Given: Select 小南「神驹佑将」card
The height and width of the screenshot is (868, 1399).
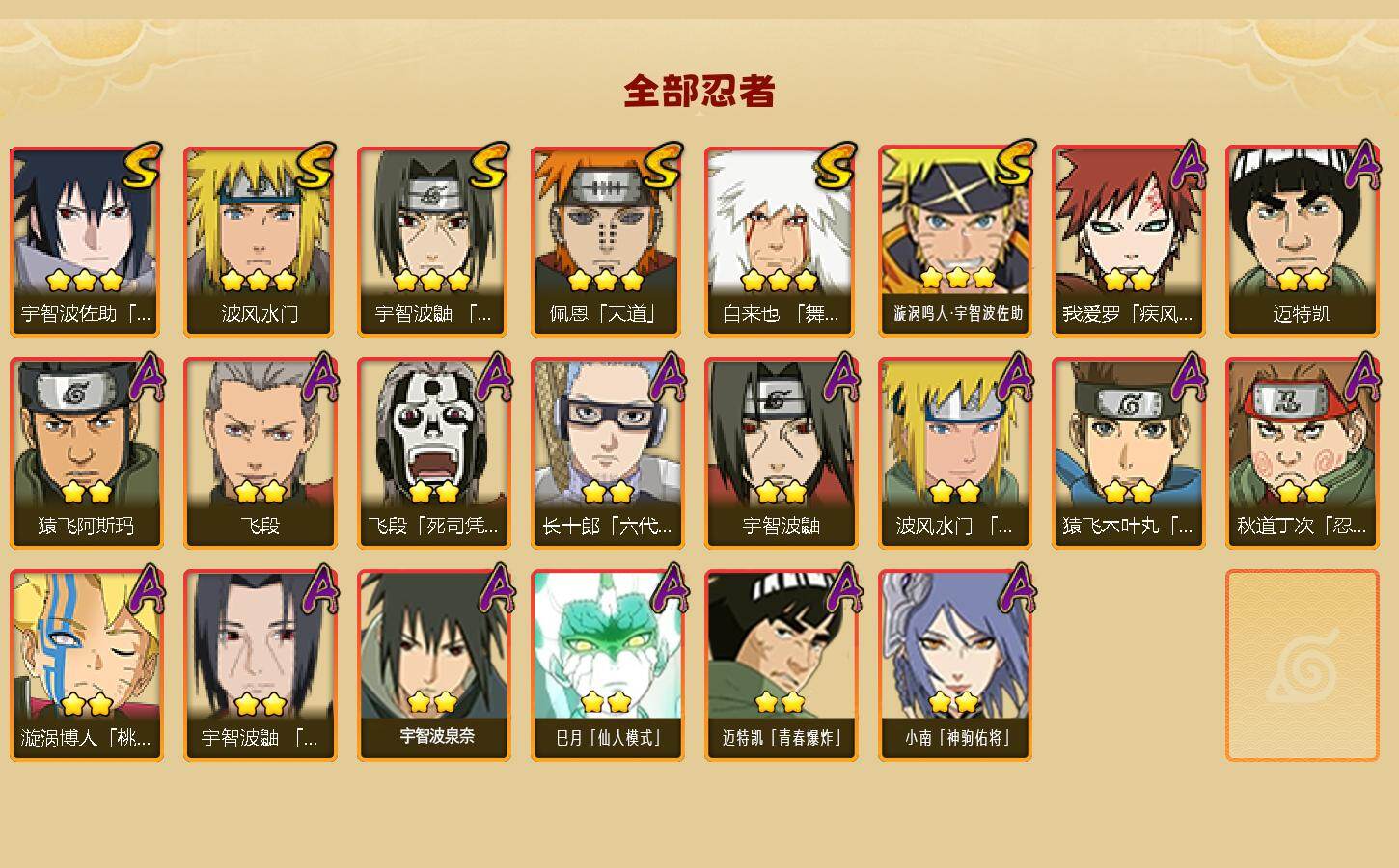Looking at the screenshot, I should point(954,665).
